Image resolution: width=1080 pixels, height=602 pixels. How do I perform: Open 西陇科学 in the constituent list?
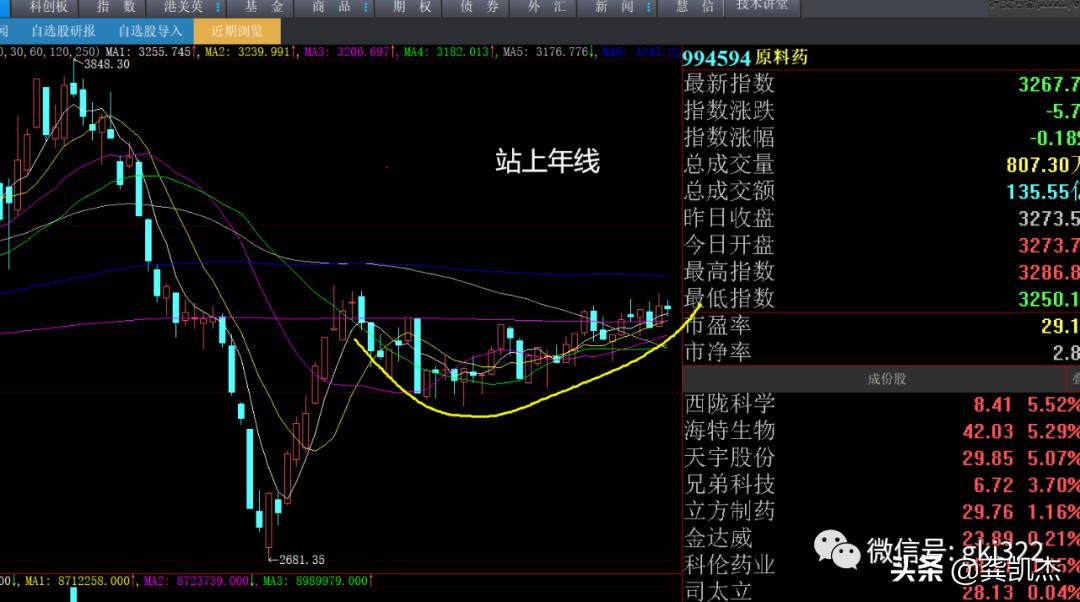[729, 404]
